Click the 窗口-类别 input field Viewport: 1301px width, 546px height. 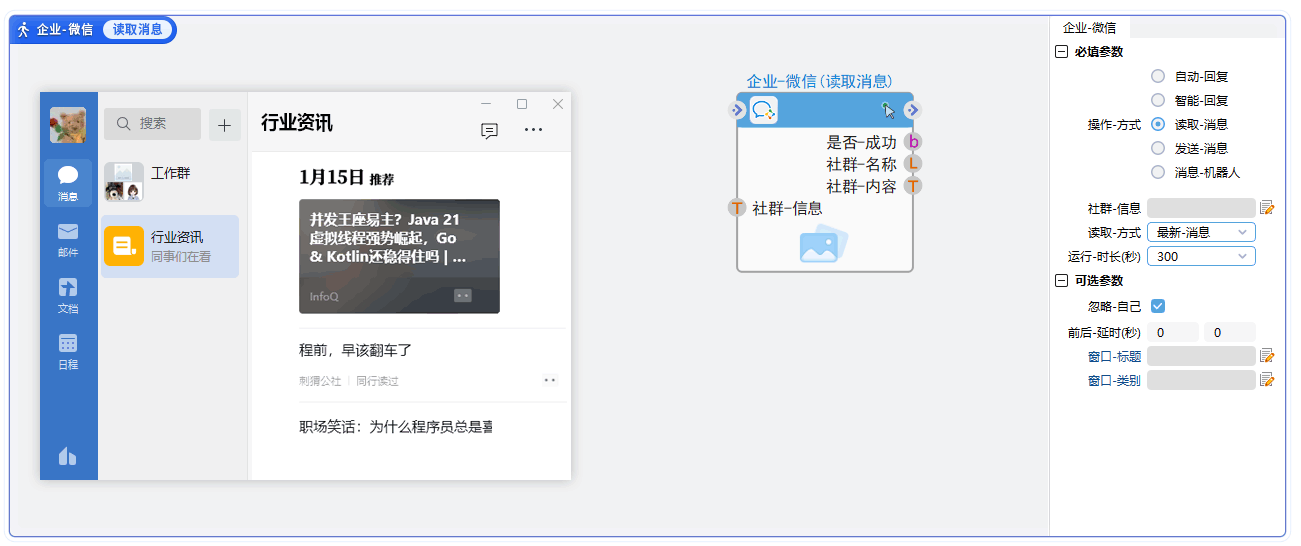[x=1201, y=380]
